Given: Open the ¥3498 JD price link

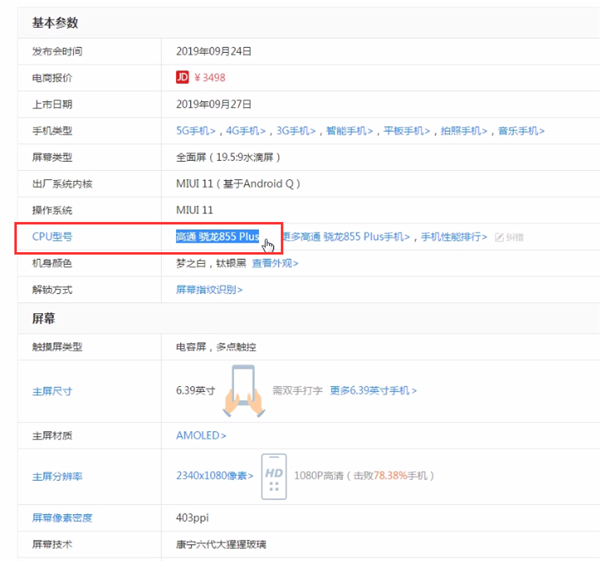Looking at the screenshot, I should click(210, 78).
